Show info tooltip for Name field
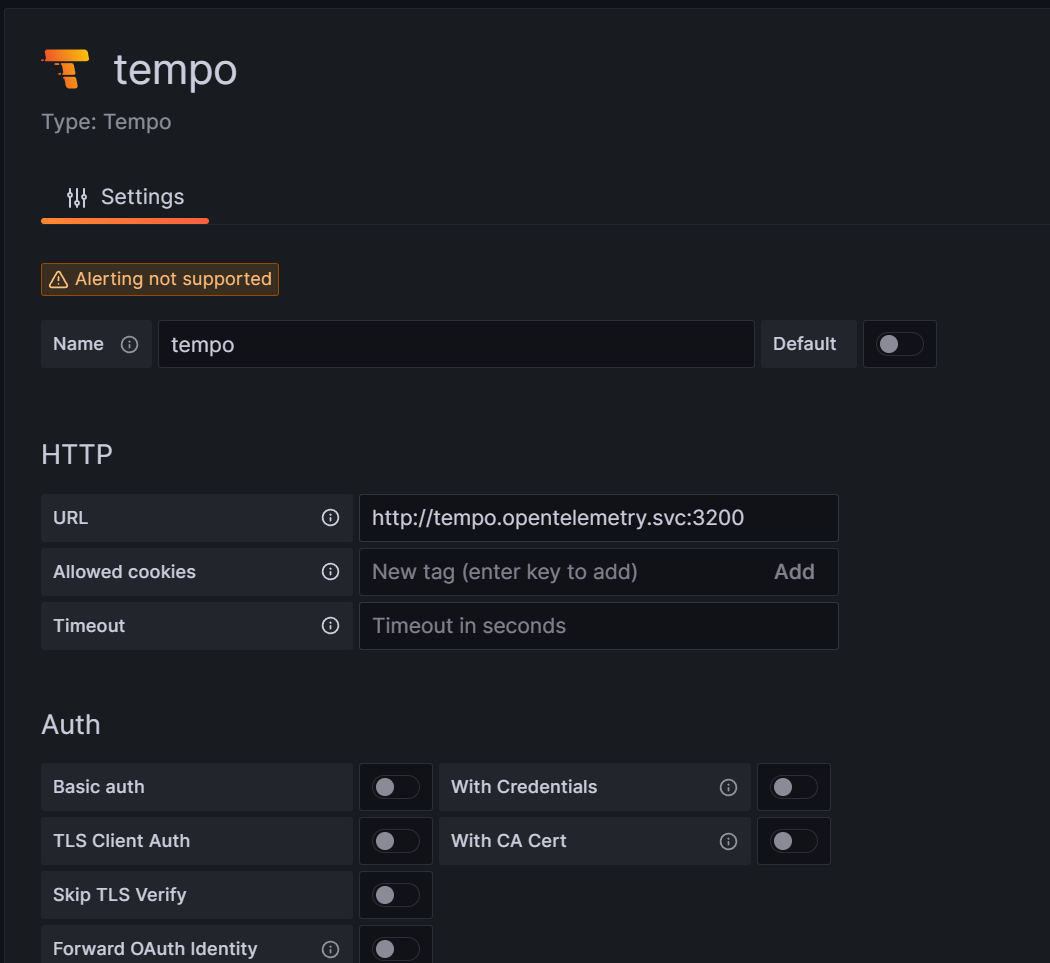 pyautogui.click(x=129, y=344)
